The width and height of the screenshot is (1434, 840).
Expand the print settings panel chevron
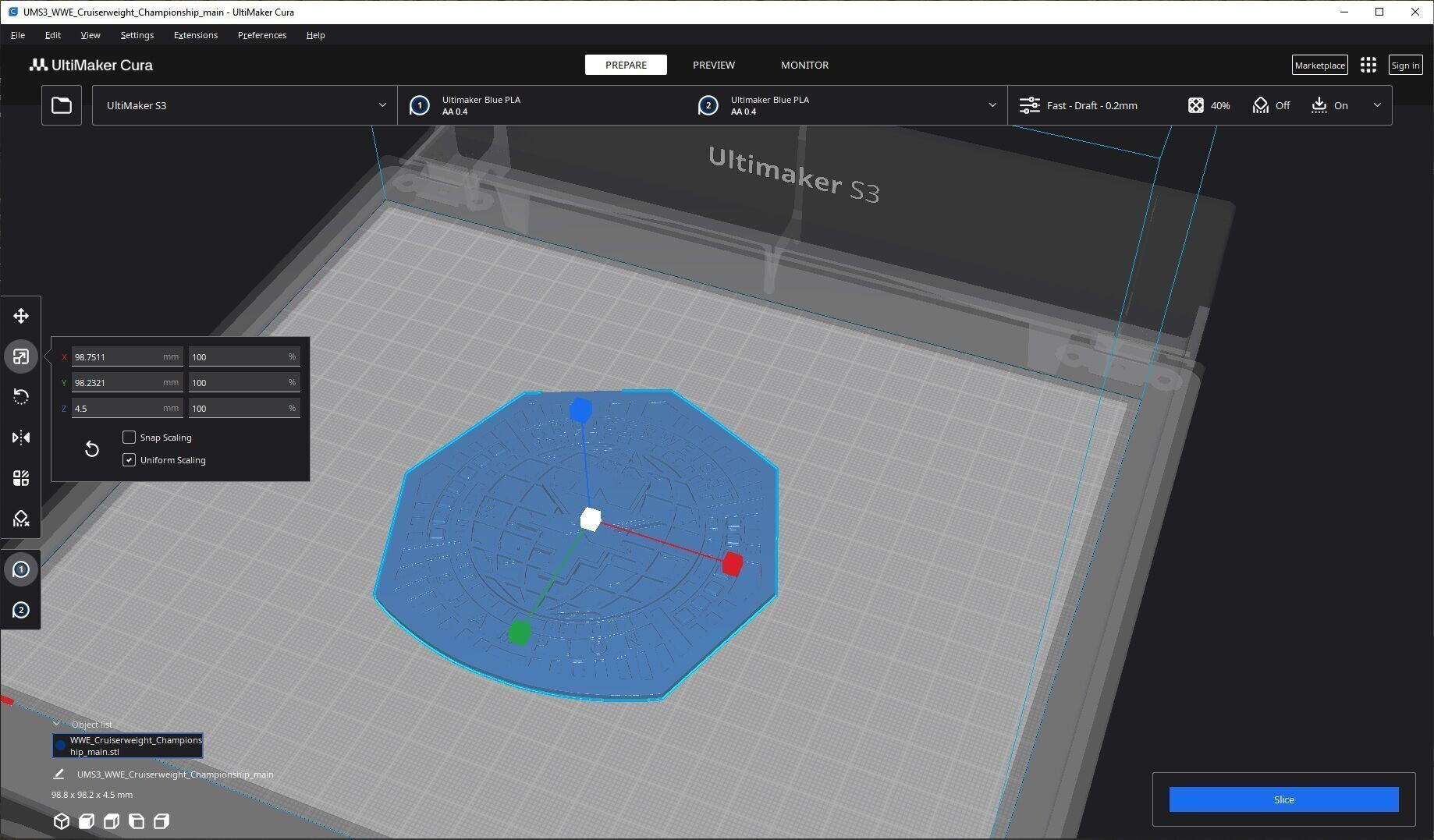tap(1377, 105)
